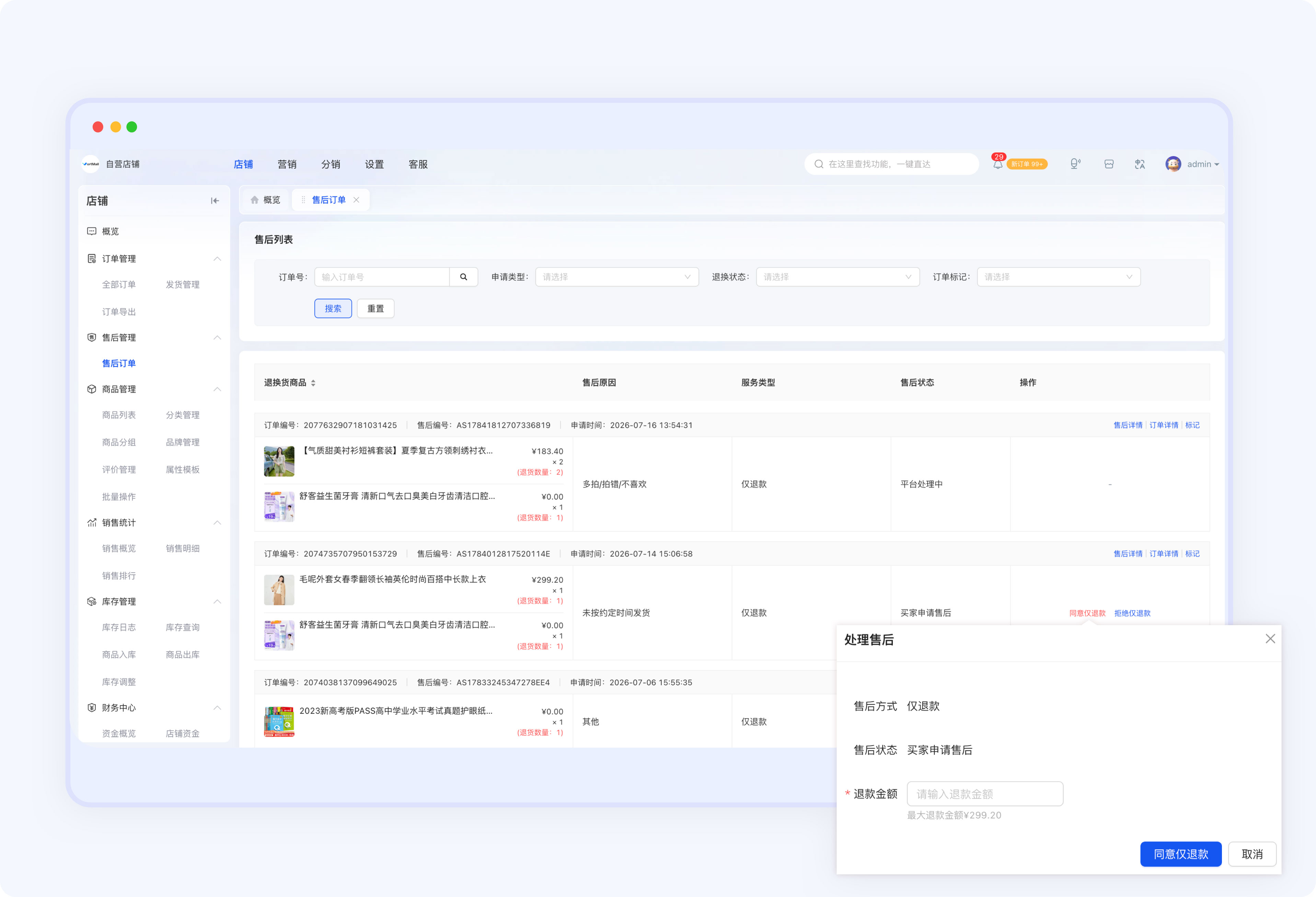Click the 拒绝仅退款 link

(1132, 613)
